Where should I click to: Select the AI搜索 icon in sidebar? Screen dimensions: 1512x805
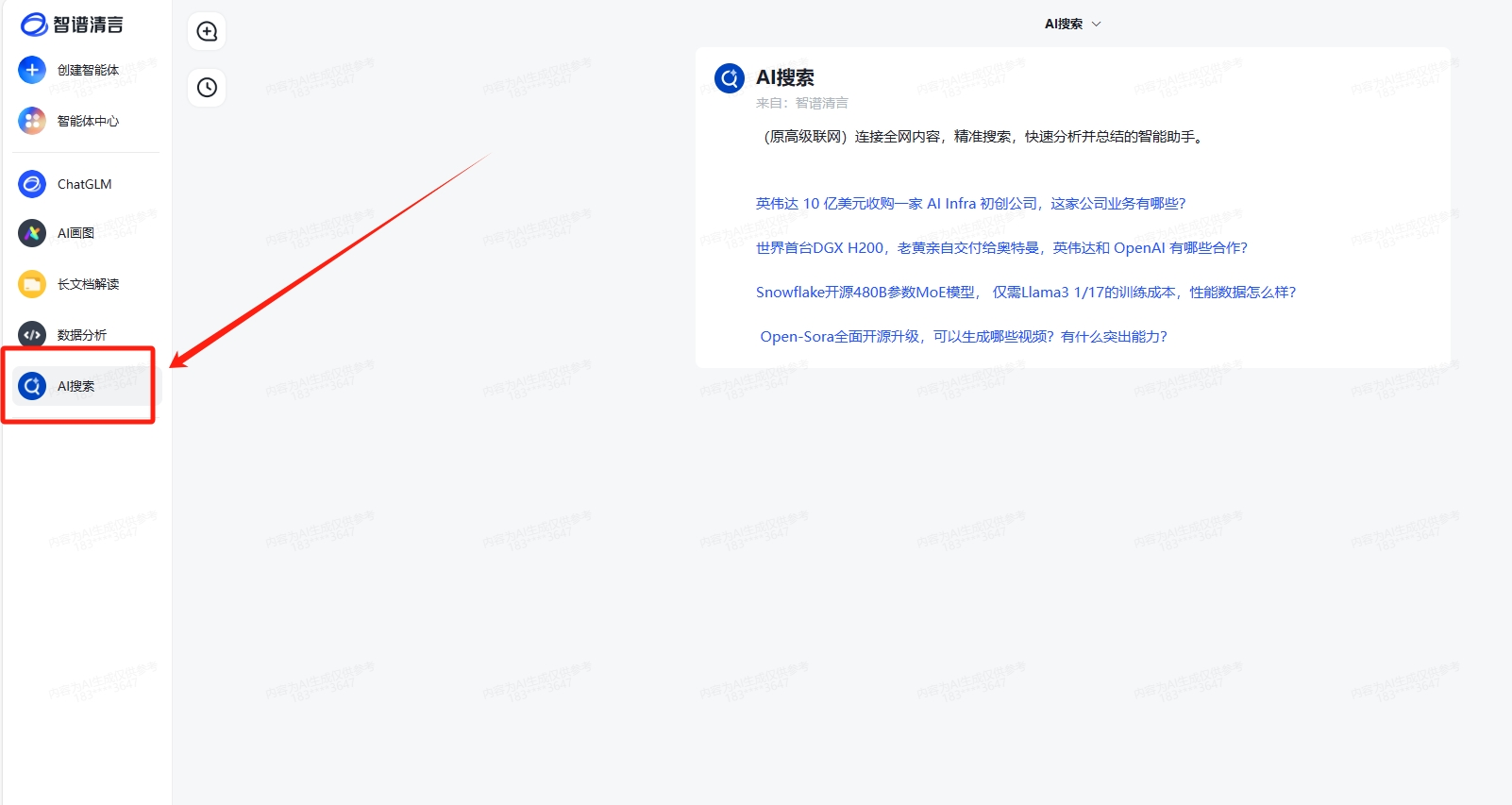pyautogui.click(x=32, y=386)
